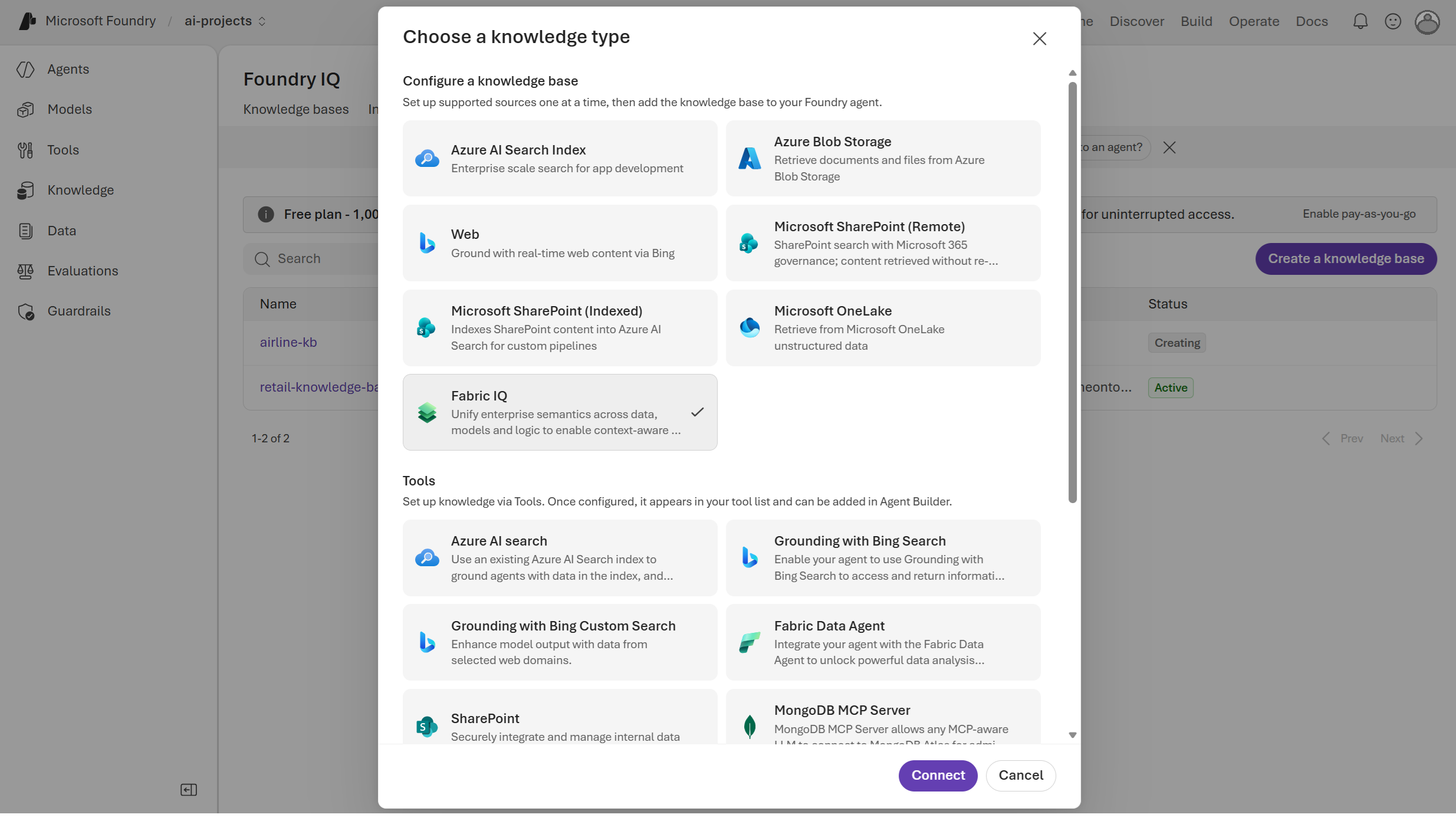The height and width of the screenshot is (821, 1456).
Task: Select Grounding with Bing Custom Search card
Action: 560,643
